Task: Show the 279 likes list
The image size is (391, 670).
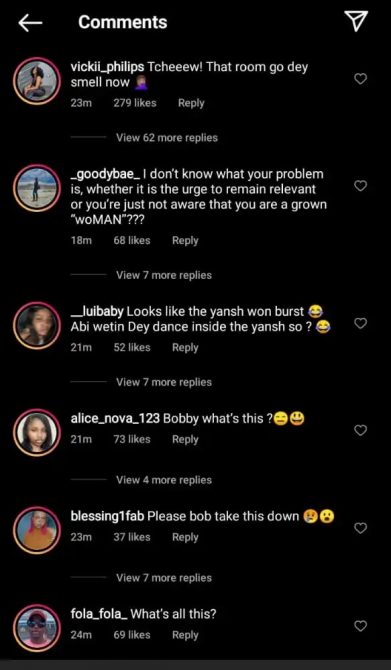Action: click(135, 103)
